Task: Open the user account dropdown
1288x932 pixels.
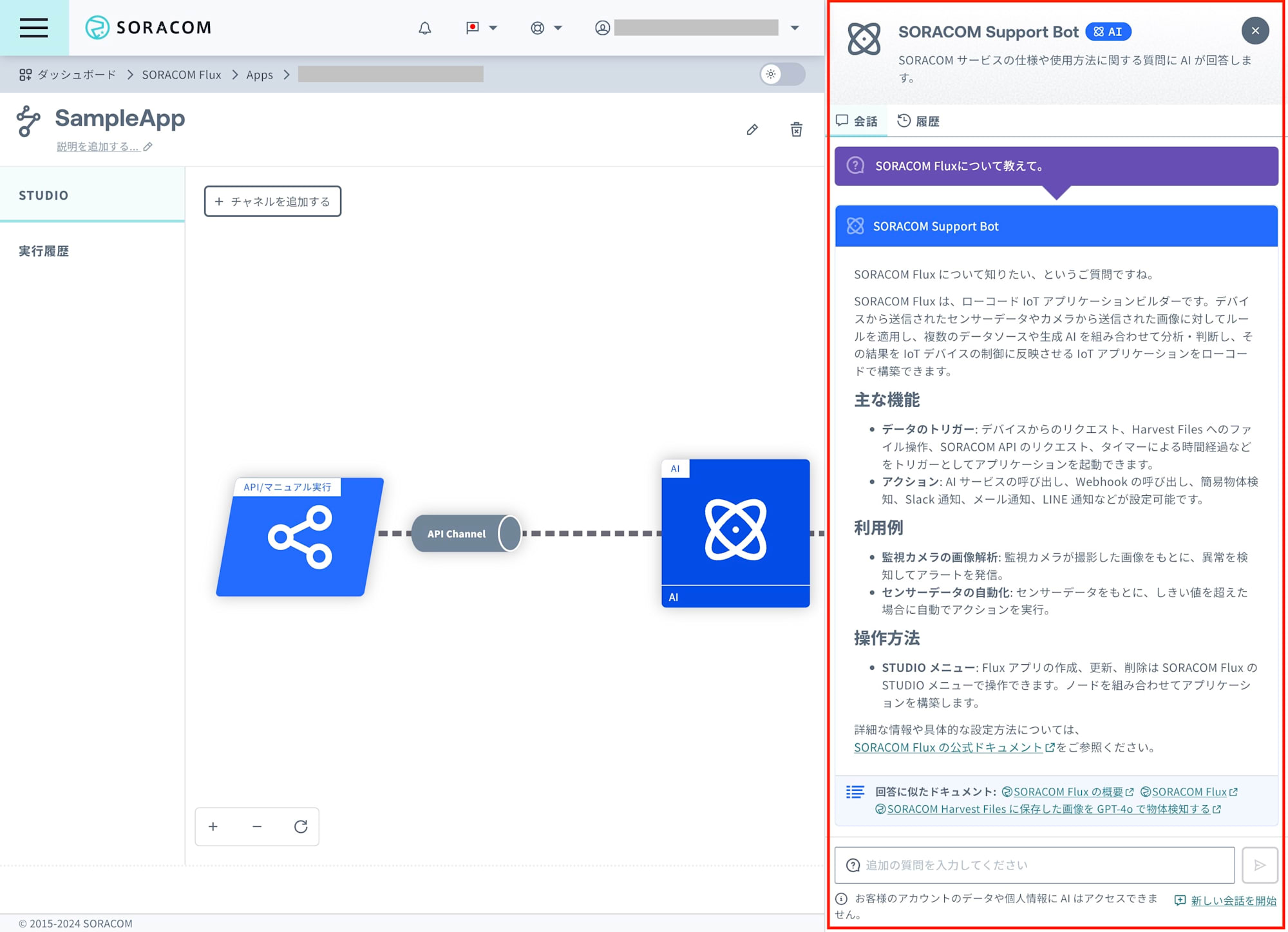Action: tap(697, 28)
